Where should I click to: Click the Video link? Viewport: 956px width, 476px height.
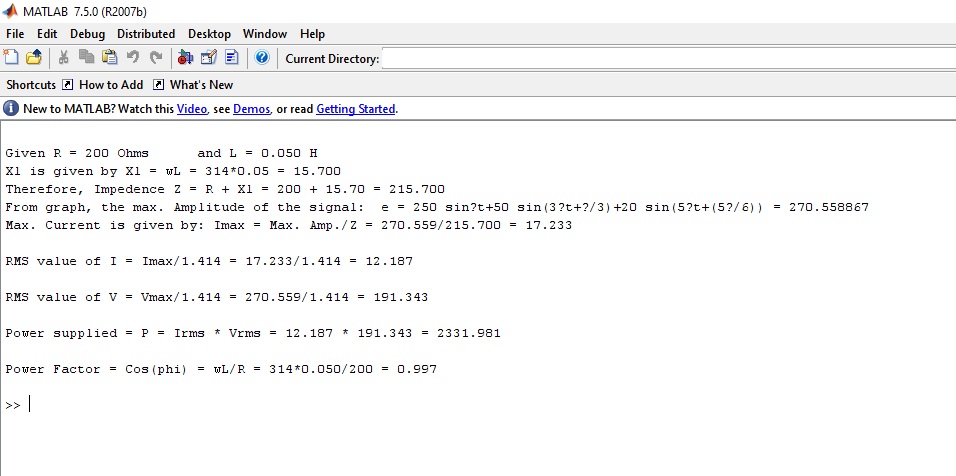[191, 109]
